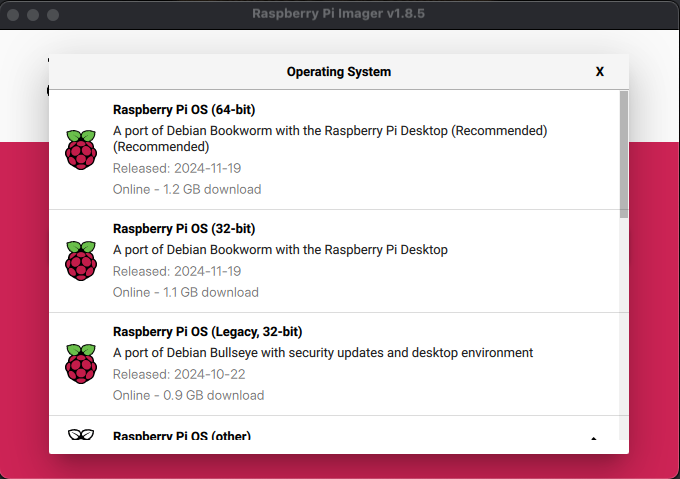Click the yellow minimize window button
Screen dimensions: 680x479
[33, 15]
